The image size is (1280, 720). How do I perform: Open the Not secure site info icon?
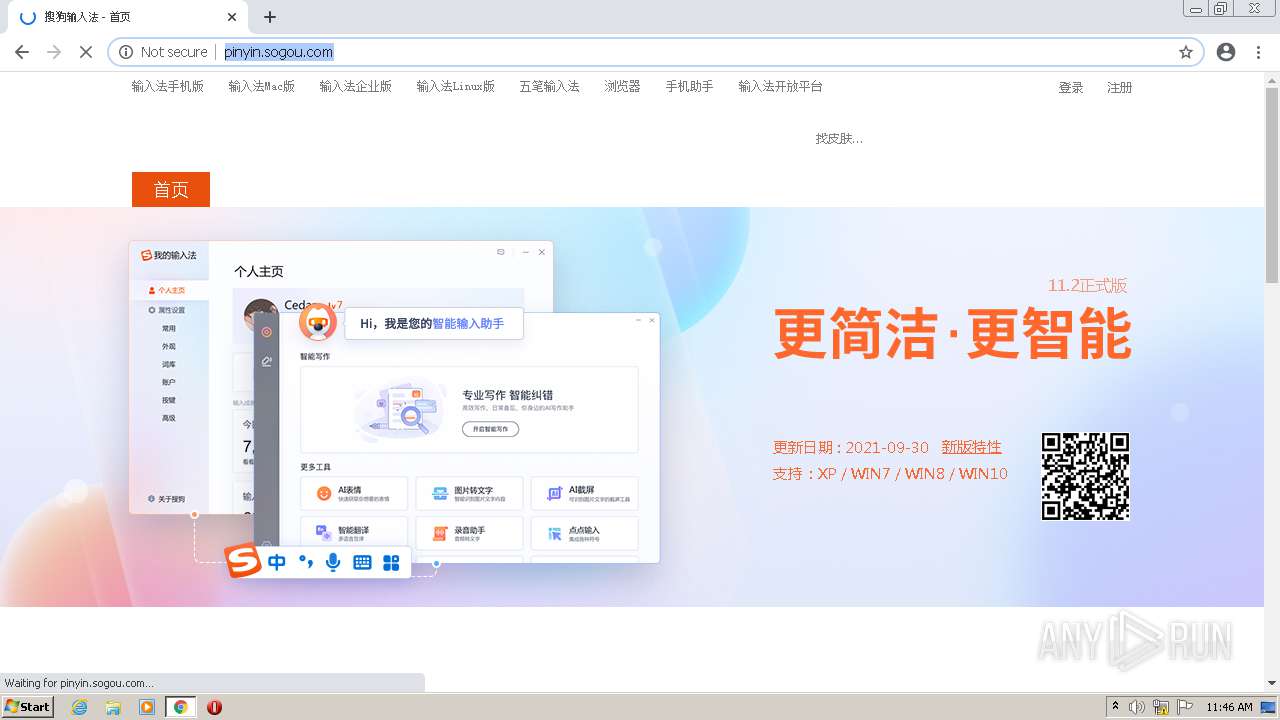coord(126,52)
